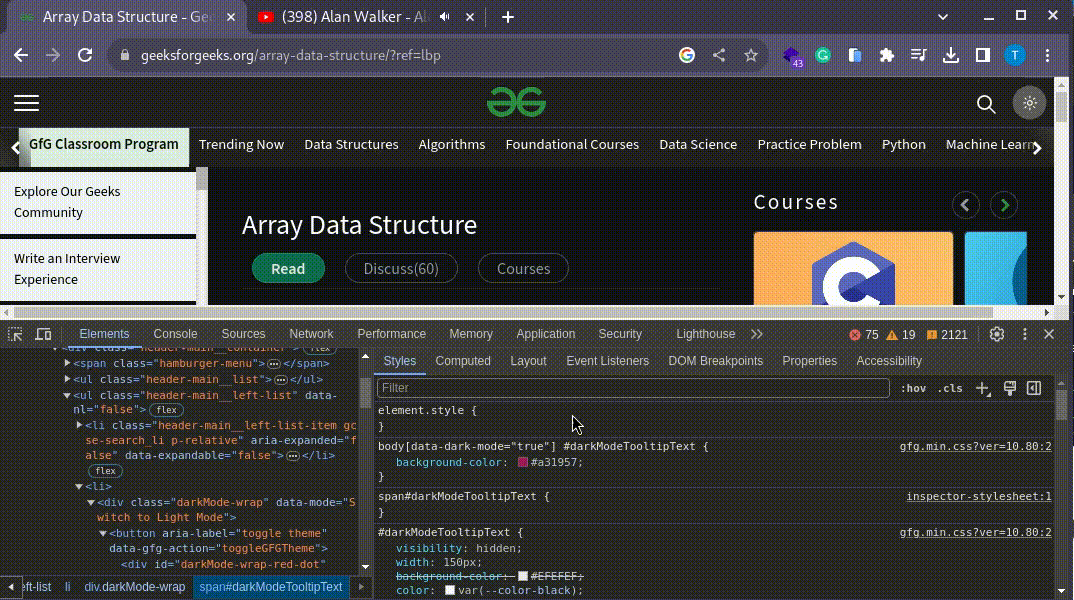Switch to the Console tab

pyautogui.click(x=175, y=334)
